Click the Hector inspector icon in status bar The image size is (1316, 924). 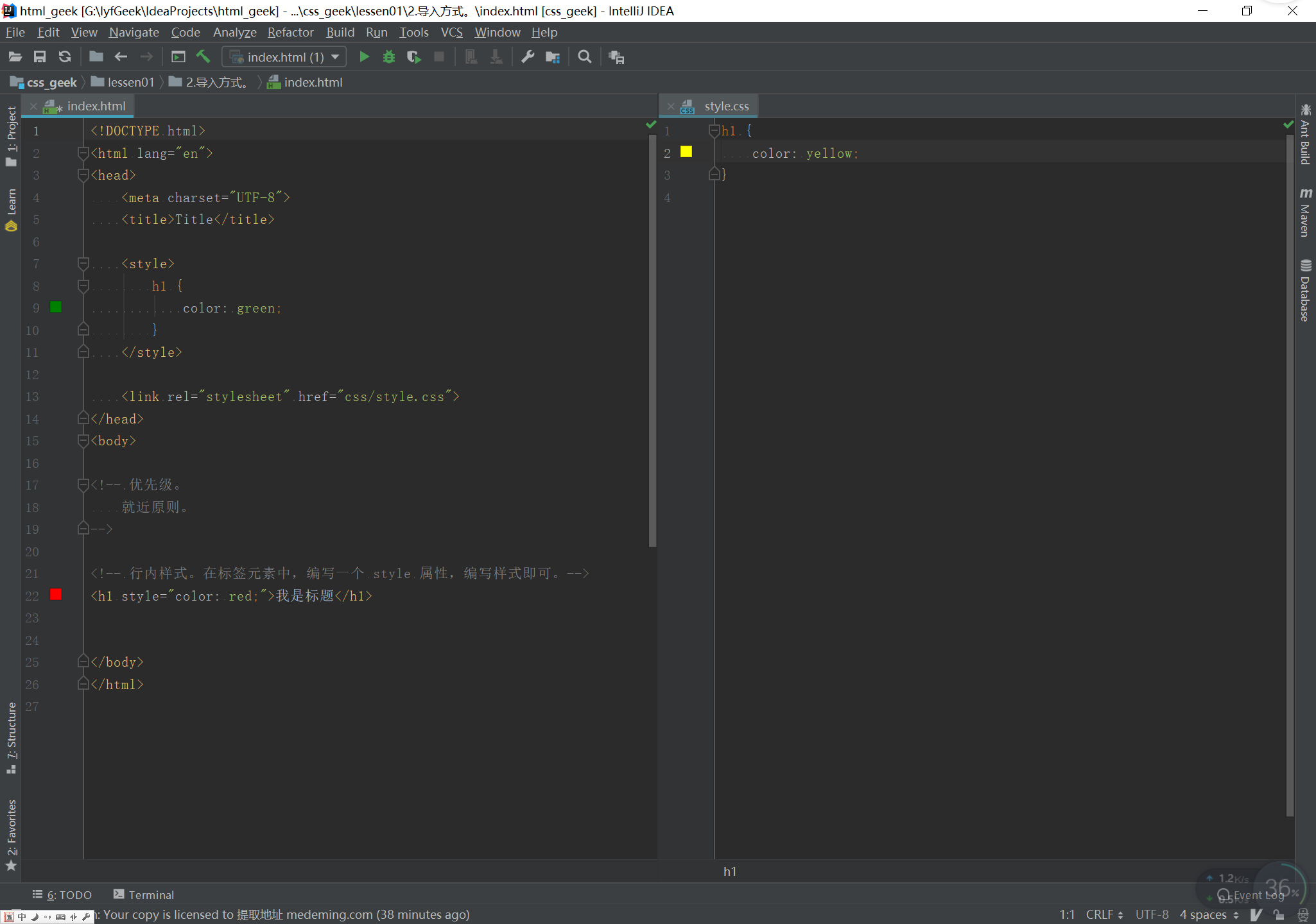tap(1303, 914)
